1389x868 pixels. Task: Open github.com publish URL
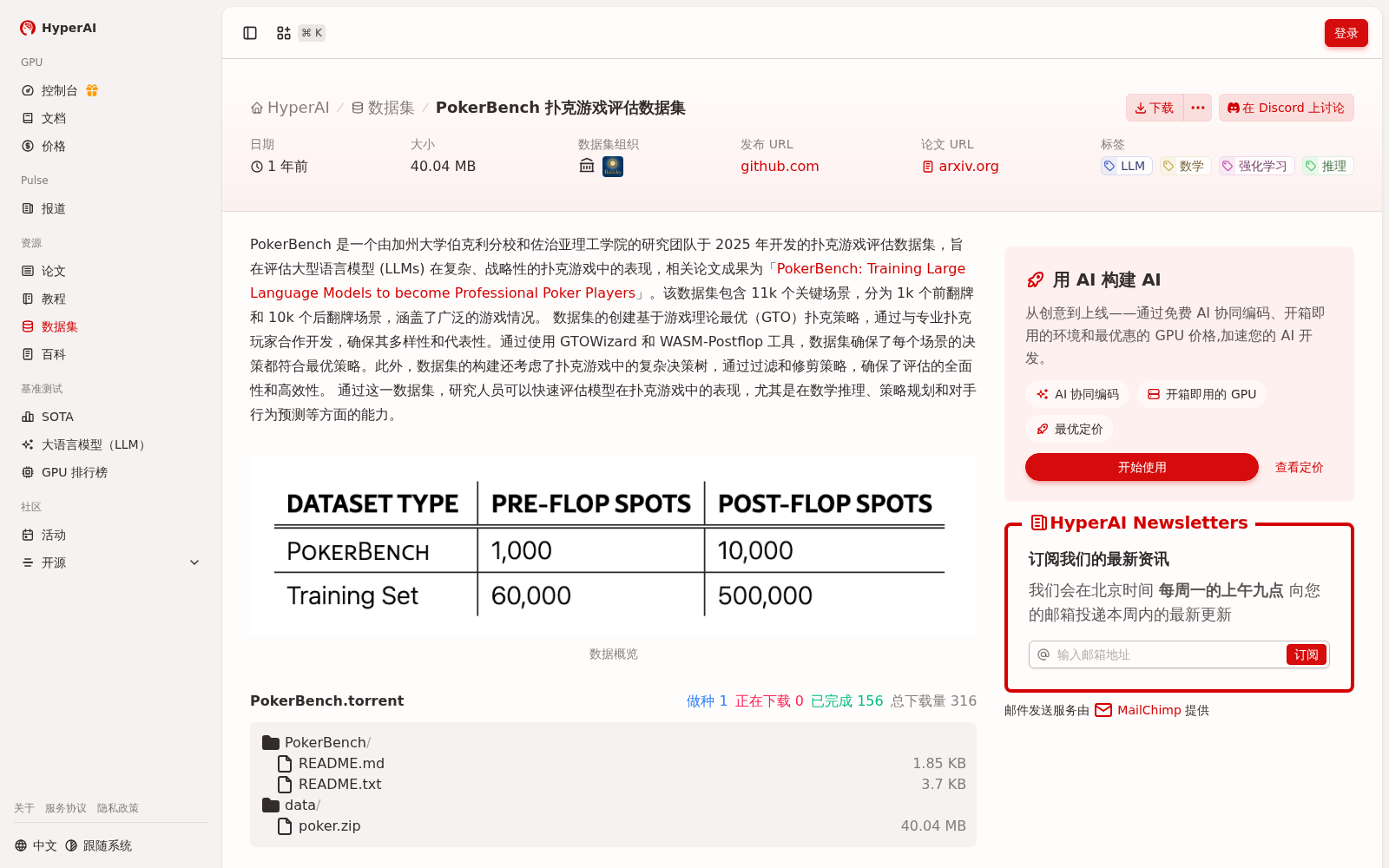pos(780,166)
